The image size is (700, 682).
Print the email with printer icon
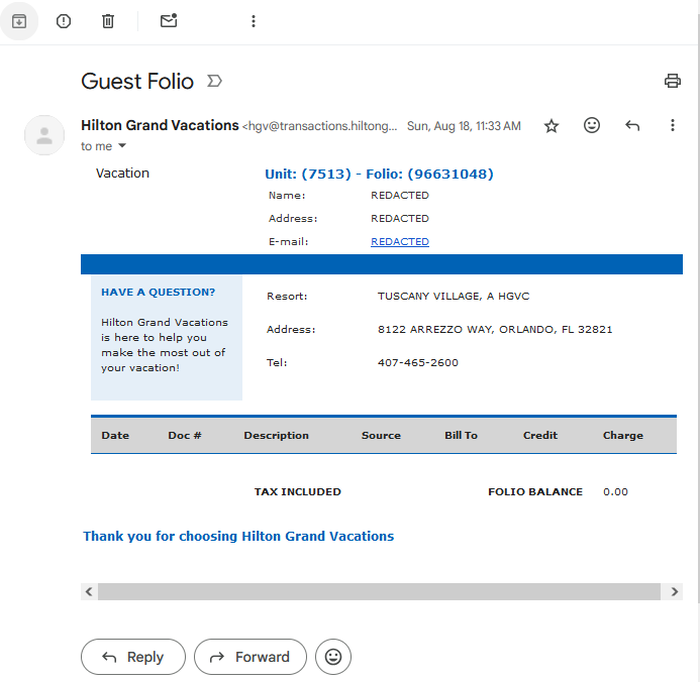coord(672,81)
